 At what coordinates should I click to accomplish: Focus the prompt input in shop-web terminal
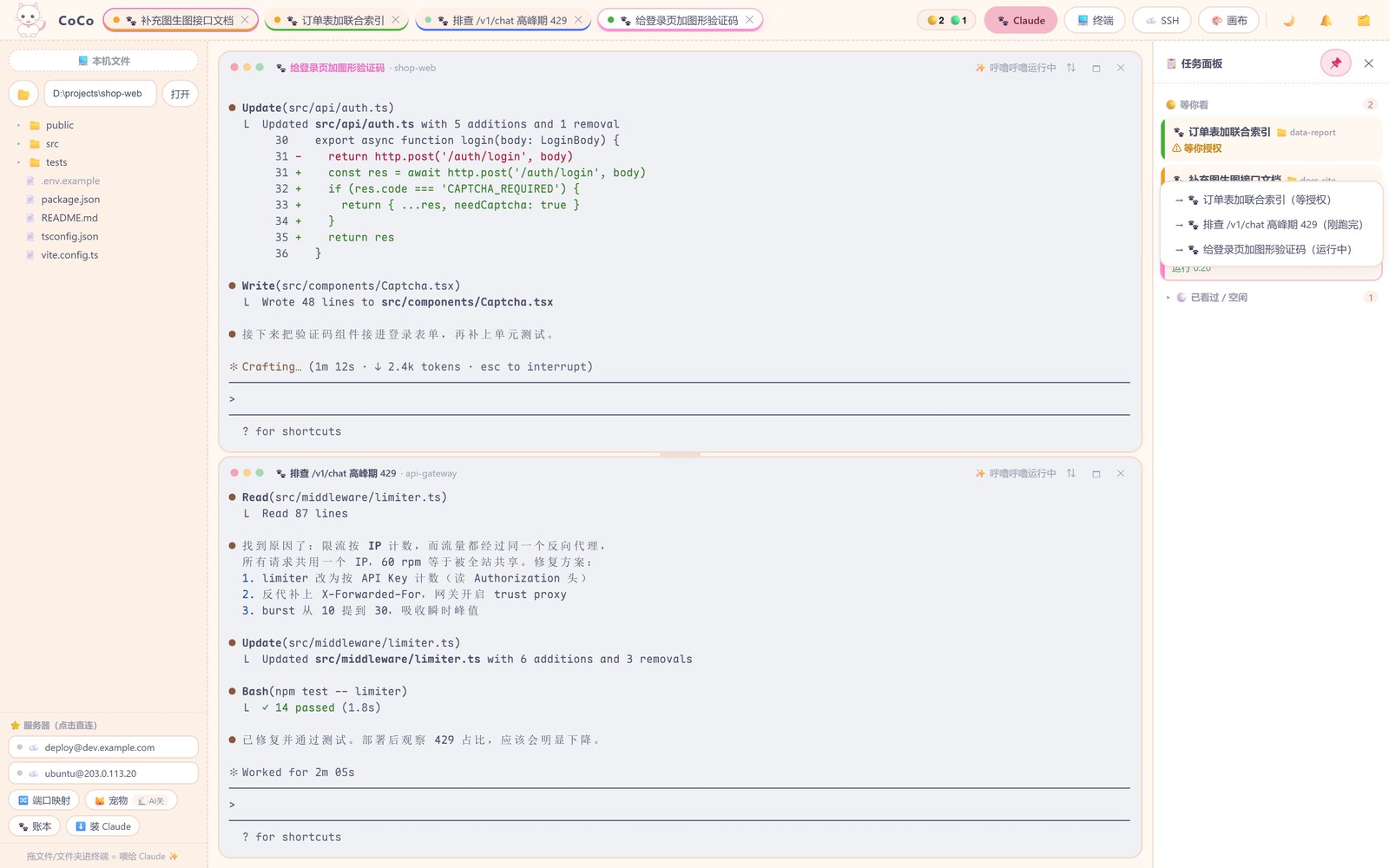click(680, 398)
